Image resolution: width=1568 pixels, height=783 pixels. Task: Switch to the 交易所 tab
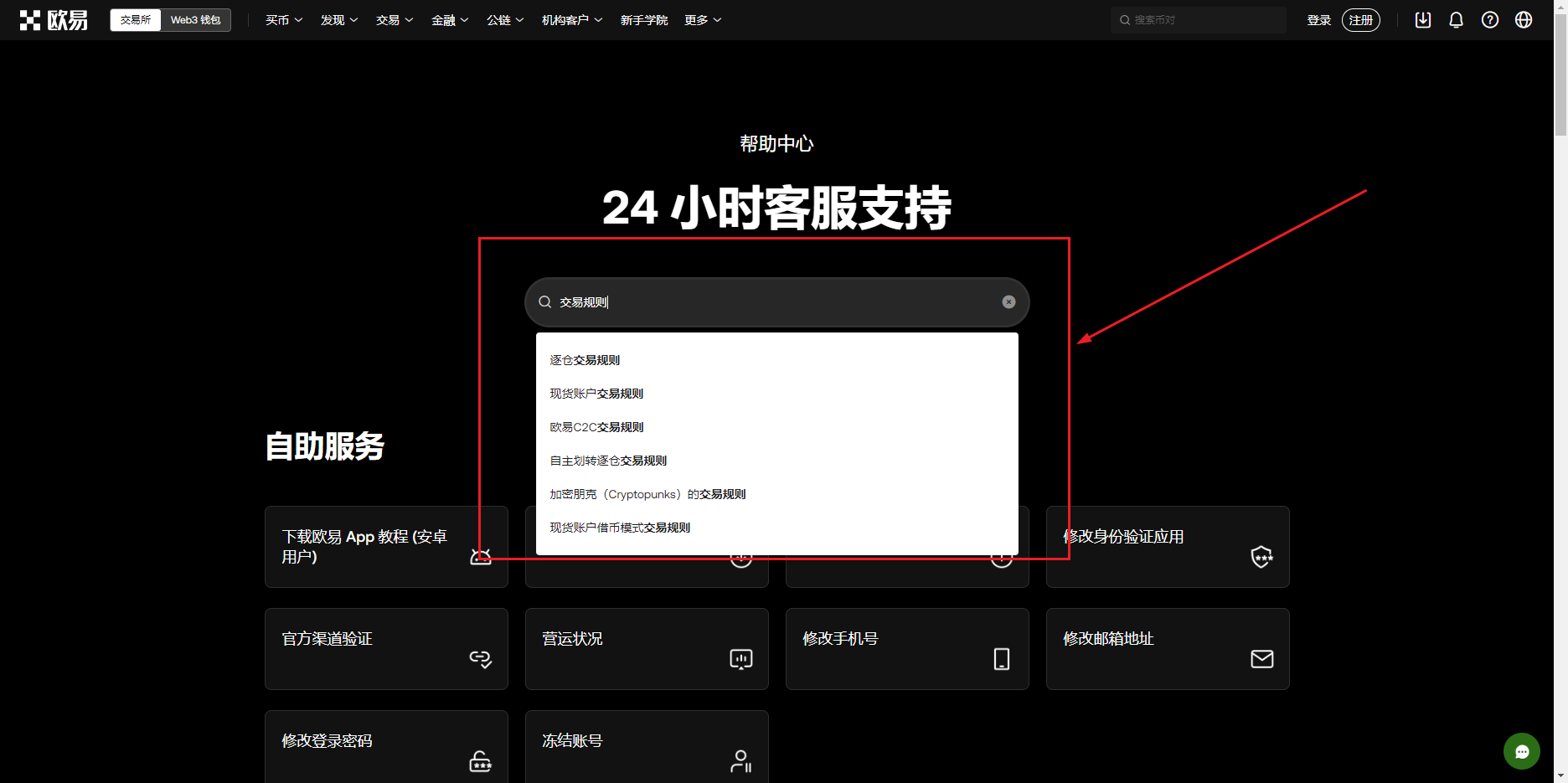pyautogui.click(x=136, y=20)
